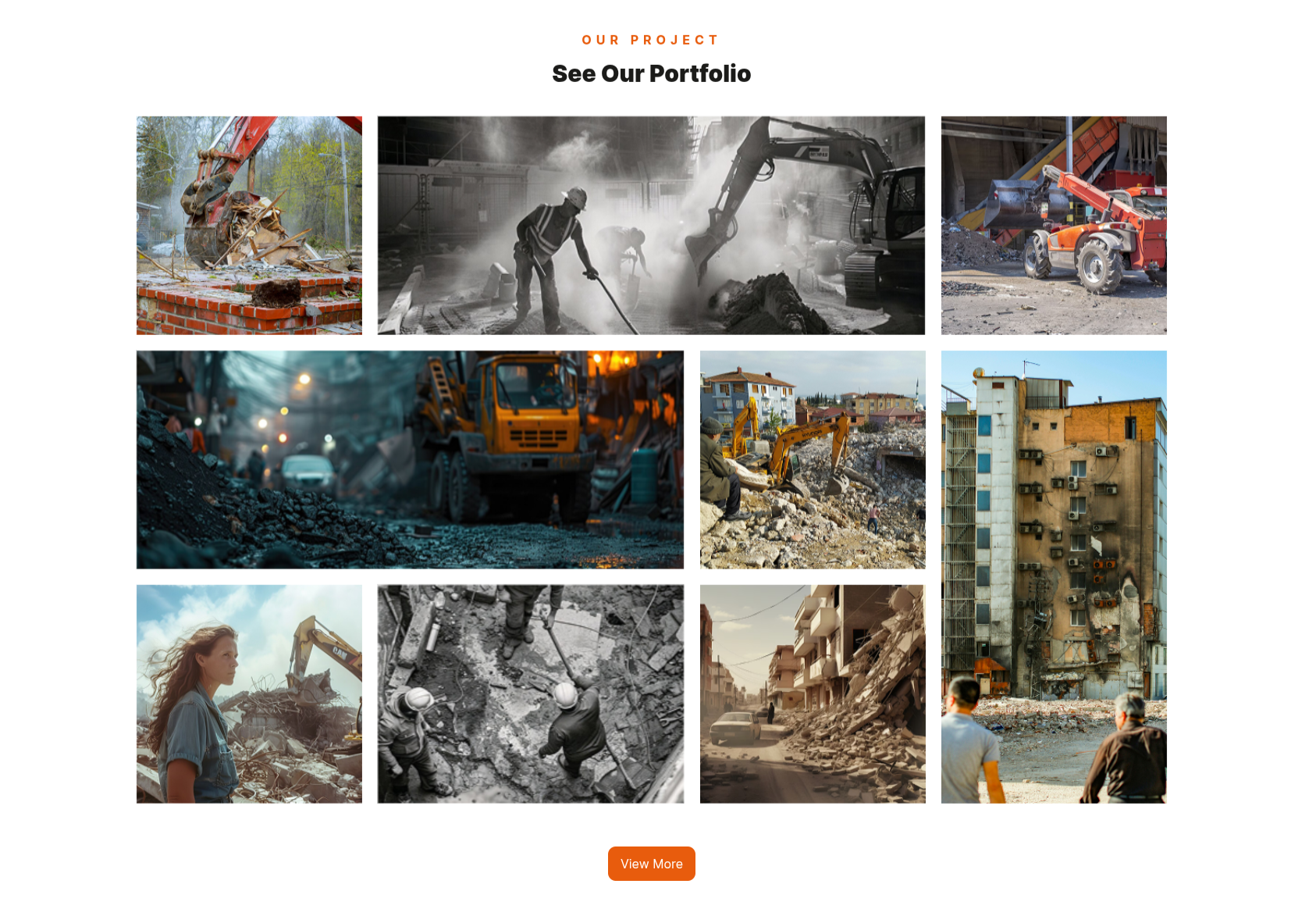Click the orange truck's front grille

coord(539,436)
